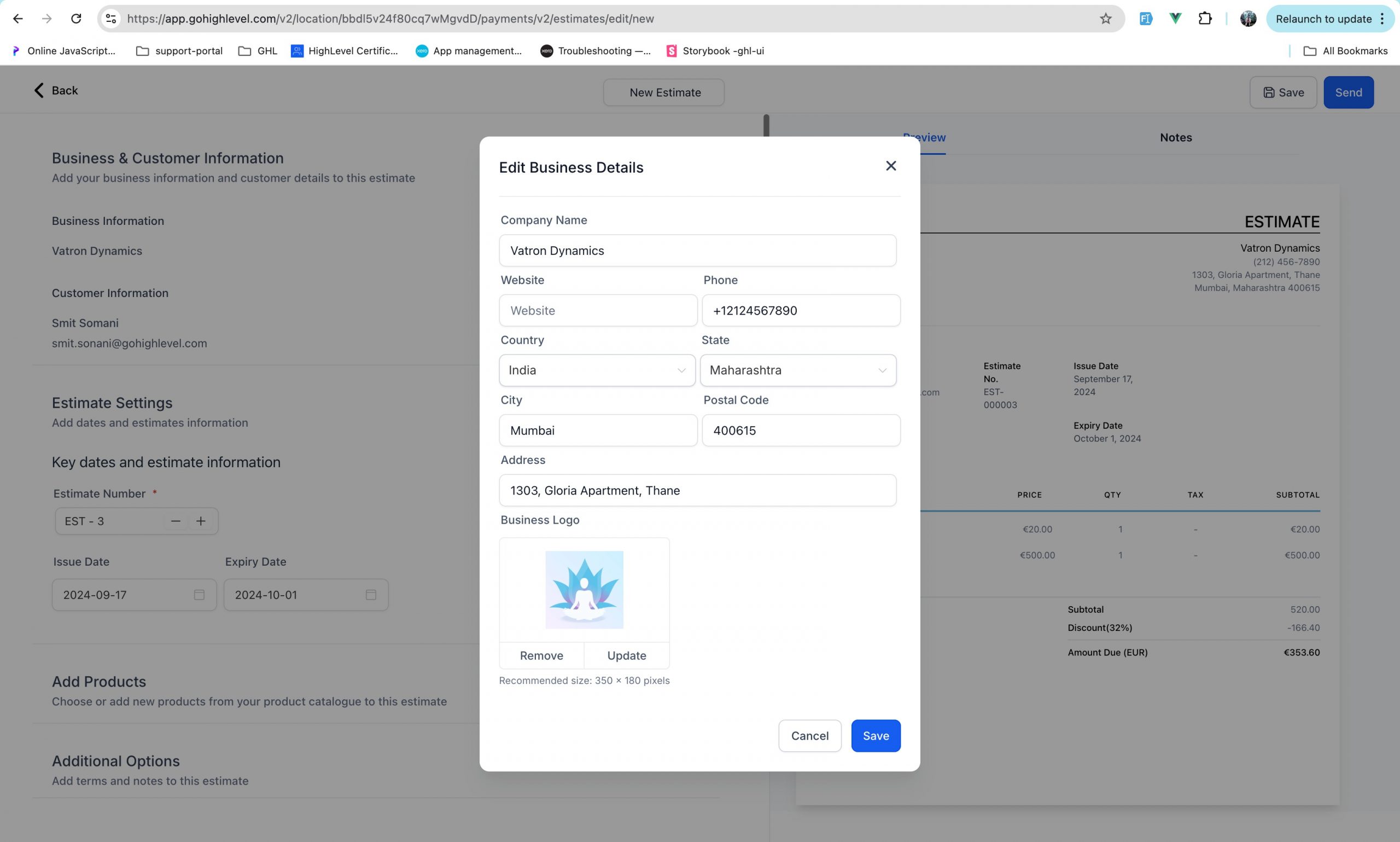This screenshot has width=1400, height=842.
Task: Click the Send button
Action: coord(1349,92)
